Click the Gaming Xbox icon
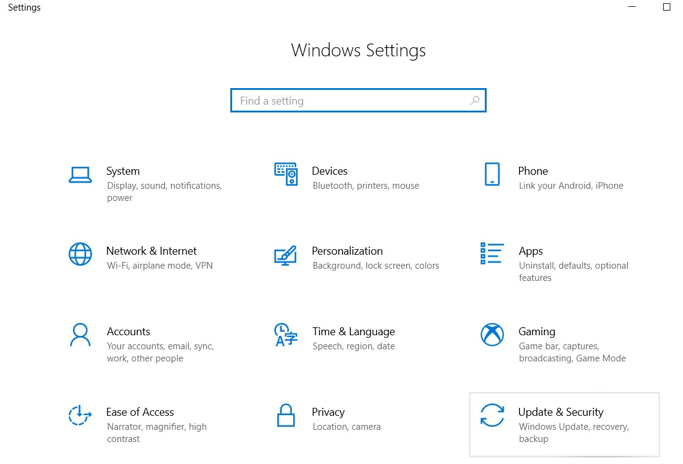This screenshot has height=464, width=683. click(x=492, y=335)
